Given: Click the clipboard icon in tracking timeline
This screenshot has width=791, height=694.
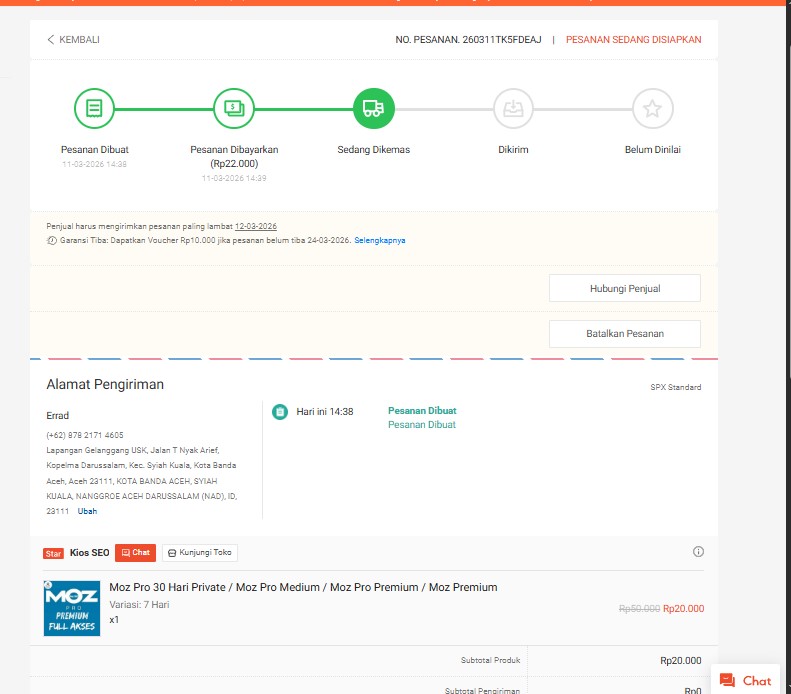Looking at the screenshot, I should [281, 411].
